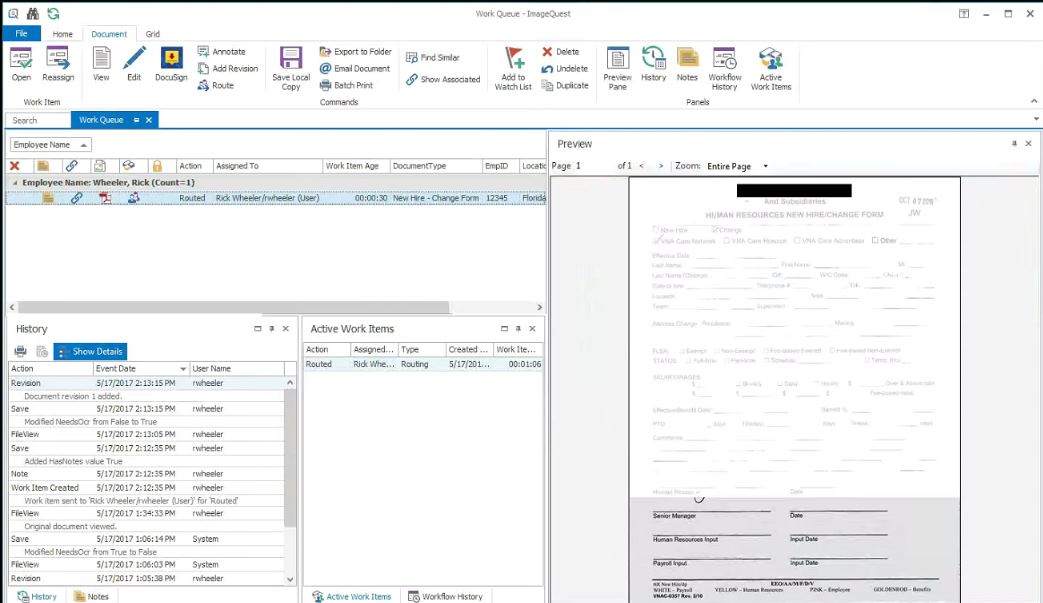Add to Watch List
1043x603 pixels.
point(513,68)
